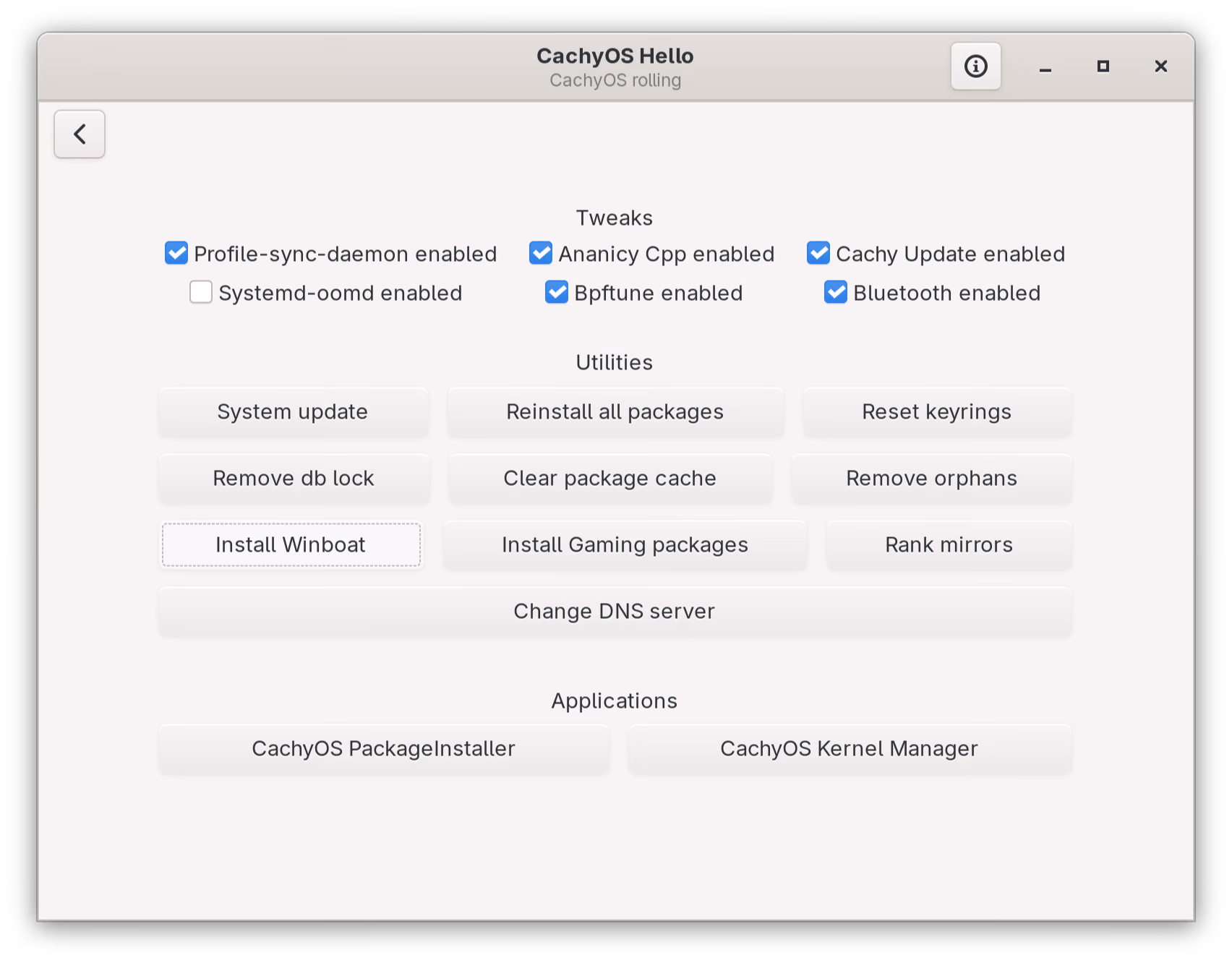Clear the package cache
This screenshot has height=963, width=1232.
609,478
